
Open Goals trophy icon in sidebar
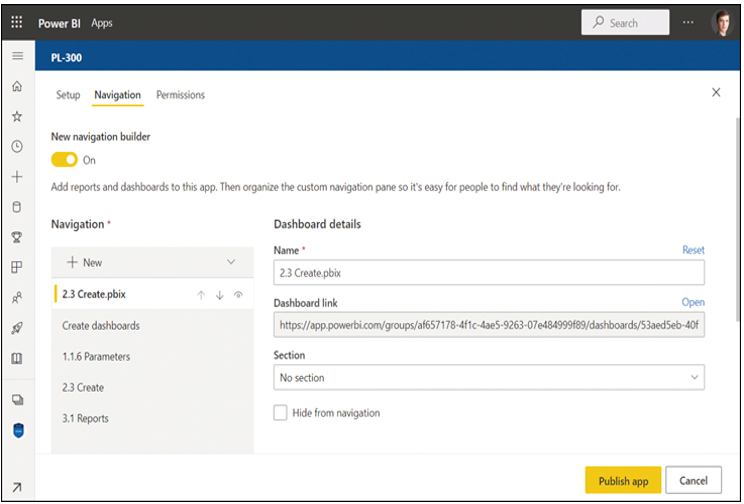[x=17, y=237]
